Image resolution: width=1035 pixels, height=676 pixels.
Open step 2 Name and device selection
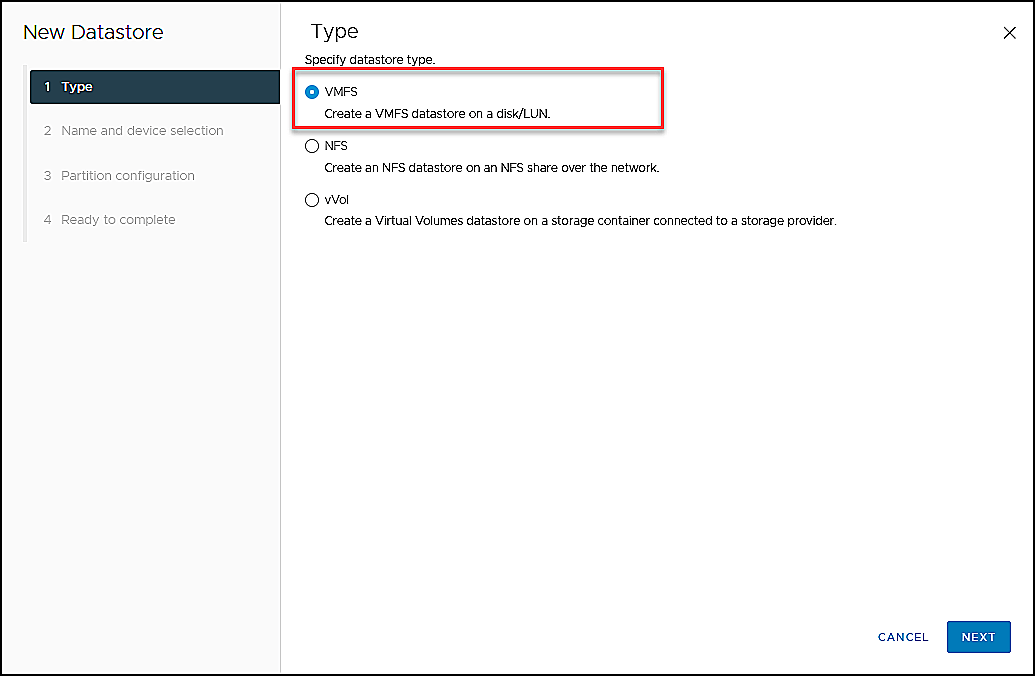133,131
